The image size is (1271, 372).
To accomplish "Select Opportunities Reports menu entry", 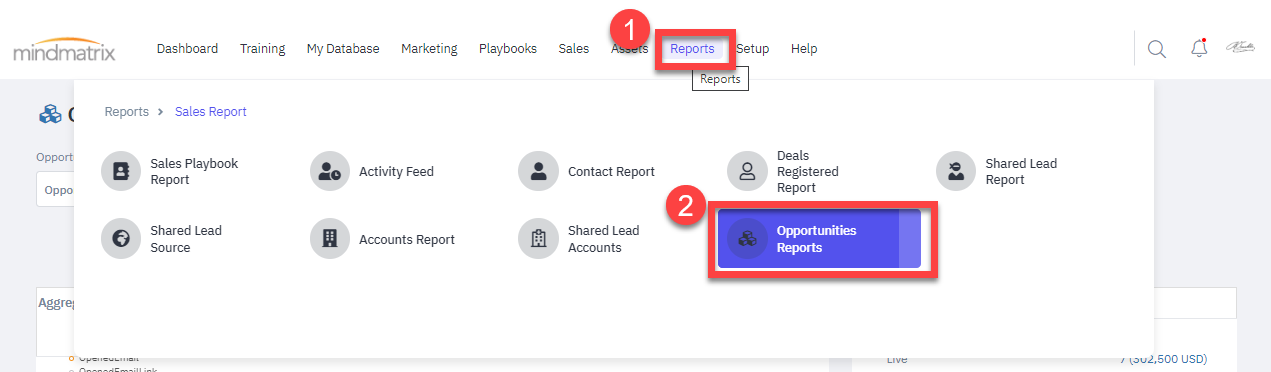I will [x=819, y=238].
